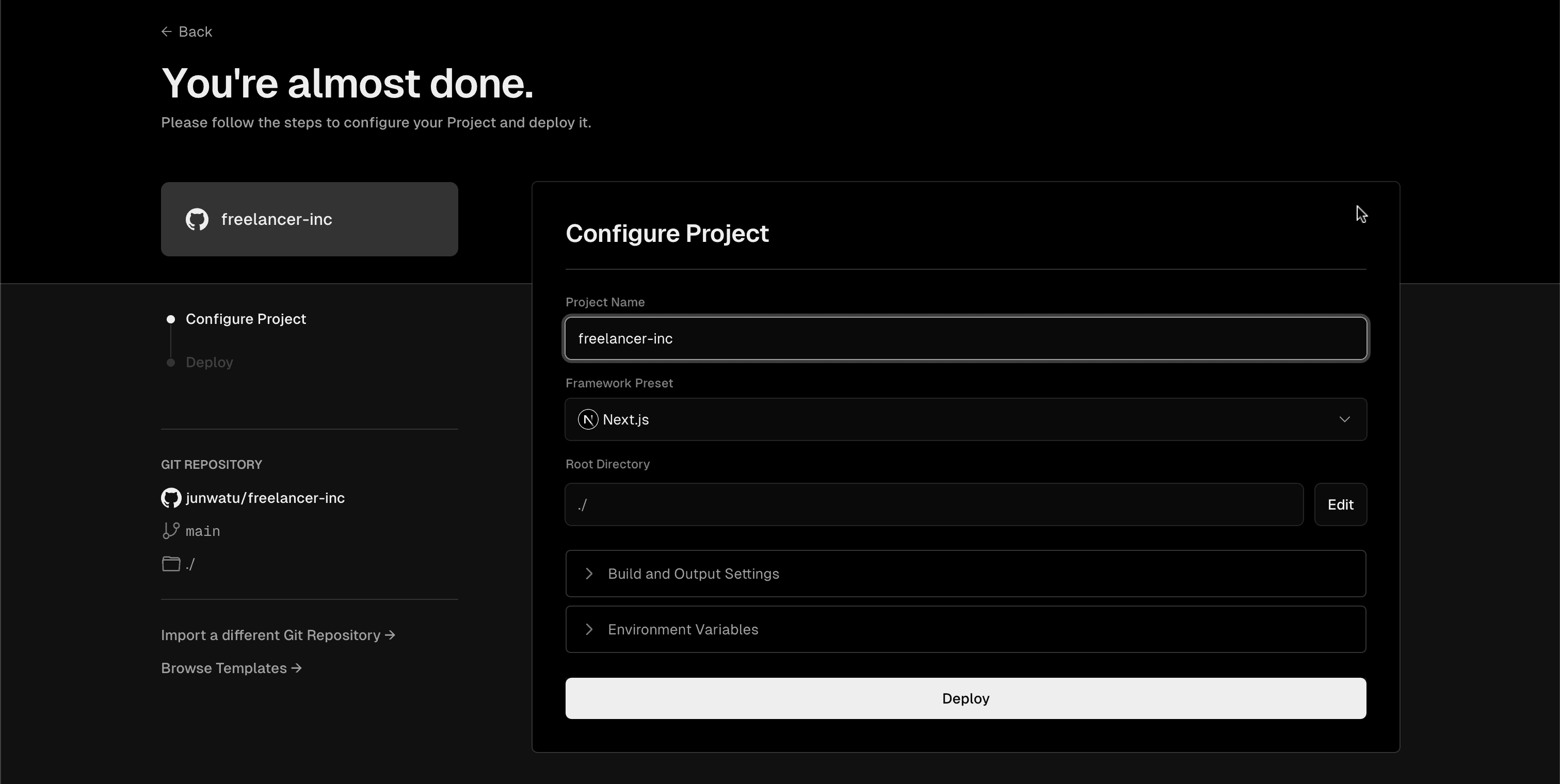Open the Framework Preset dropdown

click(966, 419)
